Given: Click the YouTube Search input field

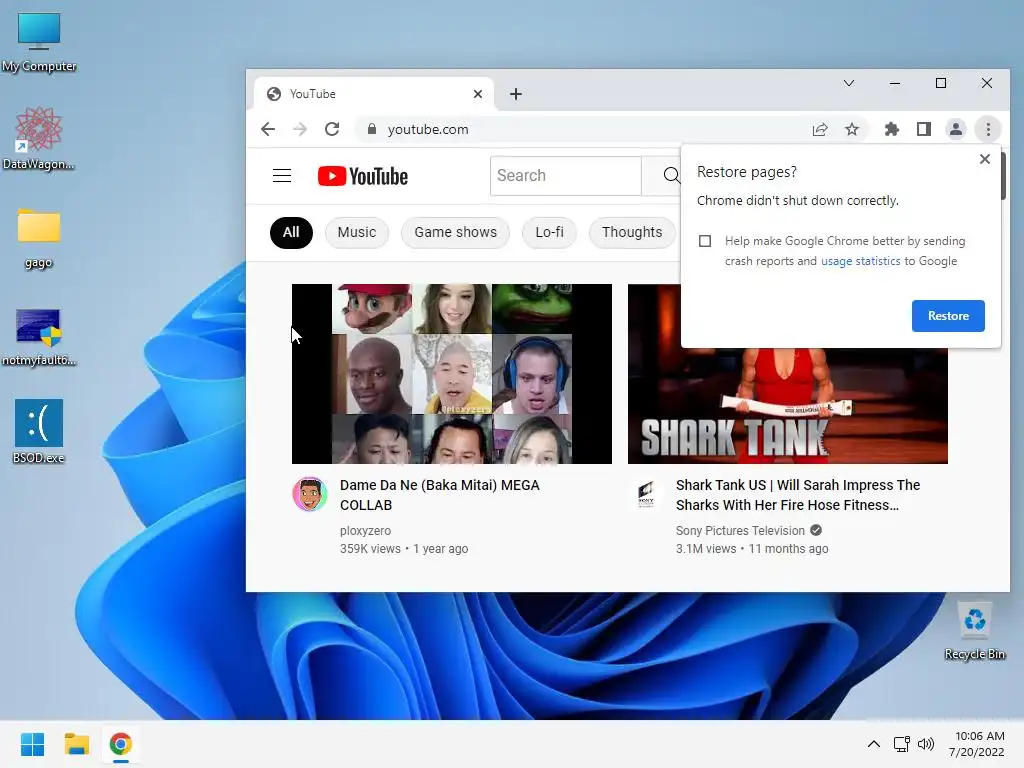Looking at the screenshot, I should pyautogui.click(x=566, y=176).
